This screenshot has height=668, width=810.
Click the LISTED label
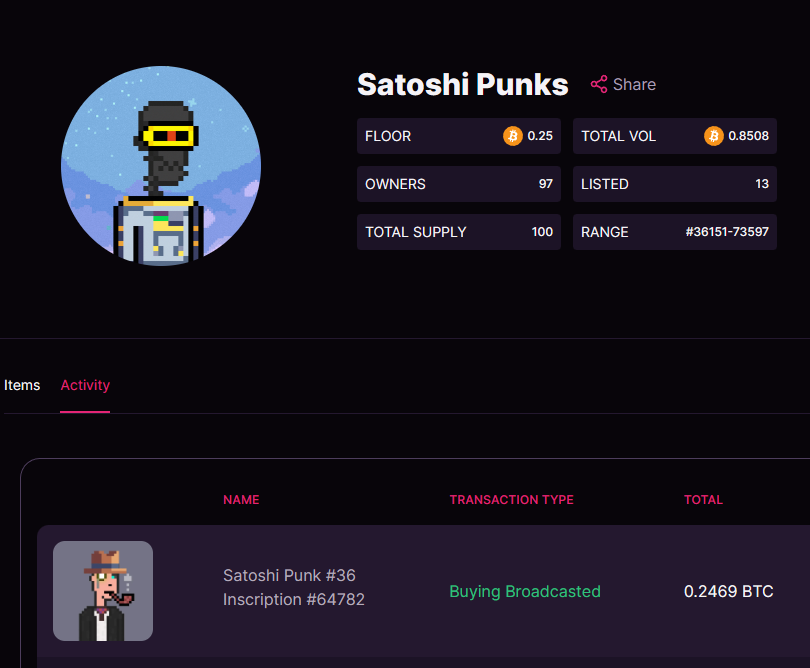(605, 184)
